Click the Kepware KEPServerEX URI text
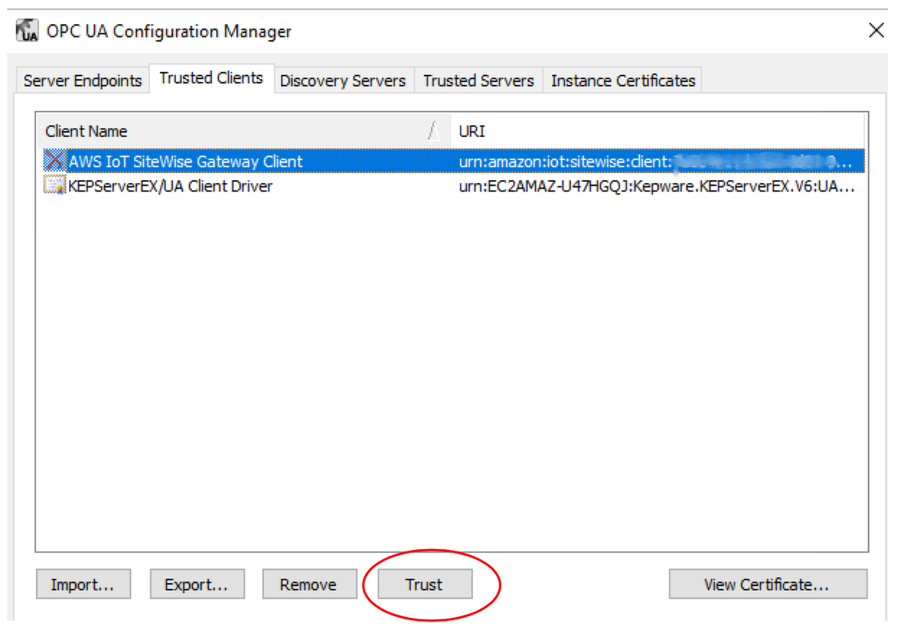 [x=656, y=186]
